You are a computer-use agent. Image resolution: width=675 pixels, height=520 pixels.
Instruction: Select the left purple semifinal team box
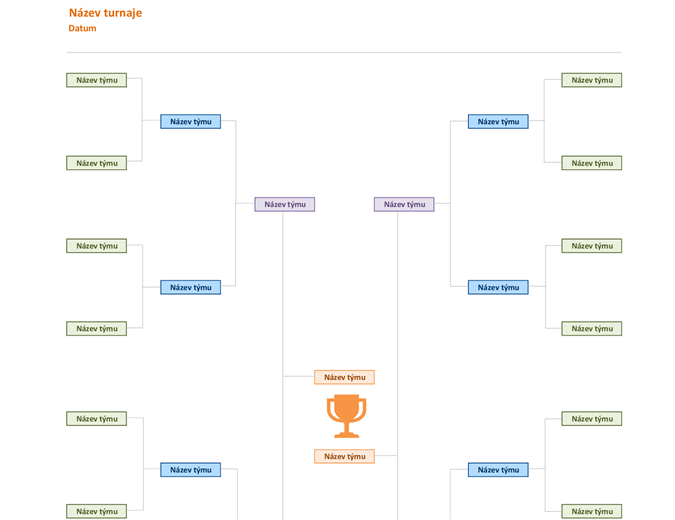(x=285, y=204)
